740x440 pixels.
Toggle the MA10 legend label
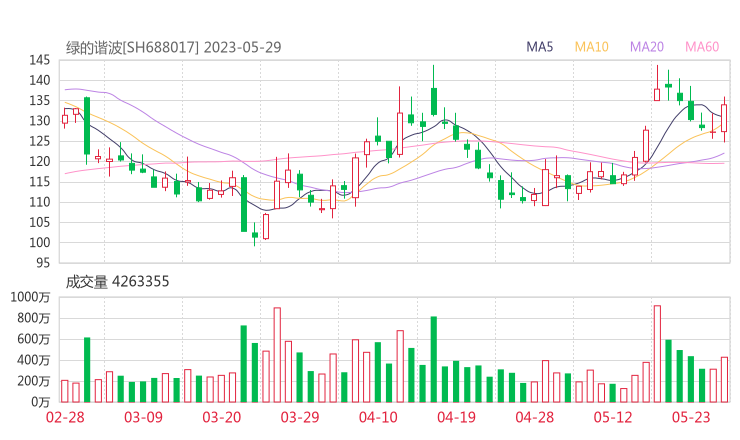592,47
